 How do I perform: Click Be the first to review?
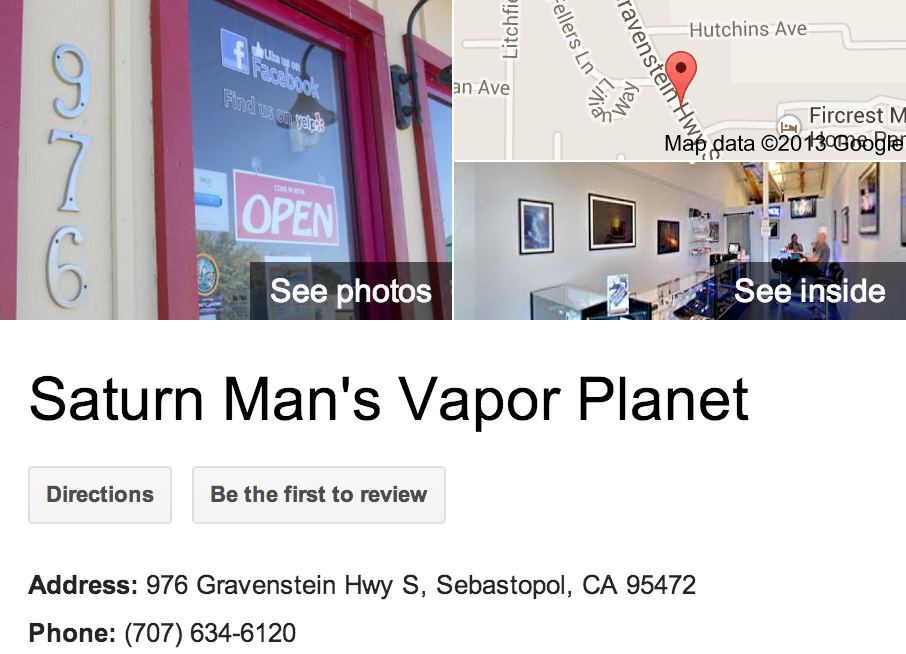pyautogui.click(x=319, y=495)
